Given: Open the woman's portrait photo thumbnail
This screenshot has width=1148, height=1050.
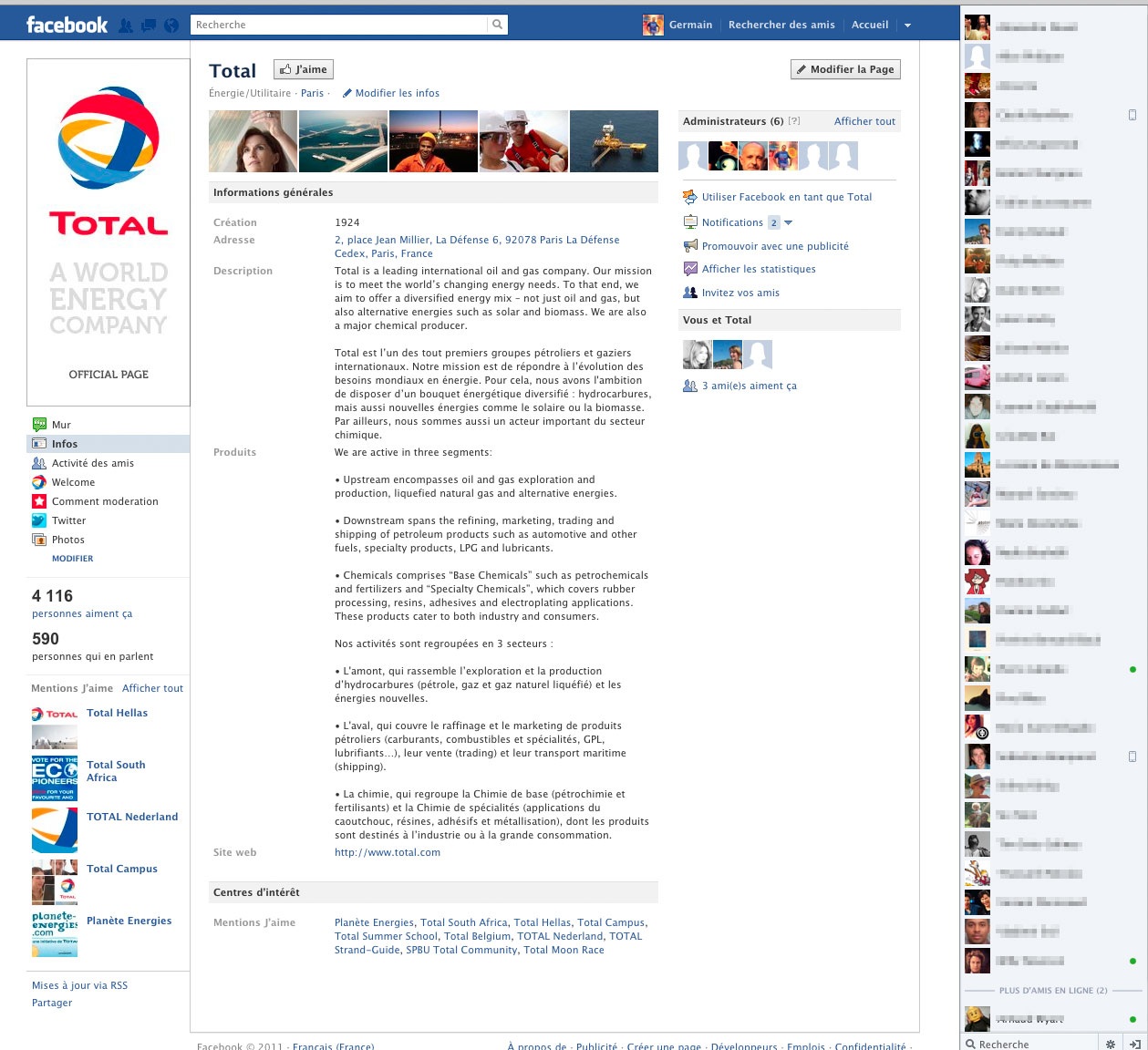Looking at the screenshot, I should pyautogui.click(x=253, y=141).
